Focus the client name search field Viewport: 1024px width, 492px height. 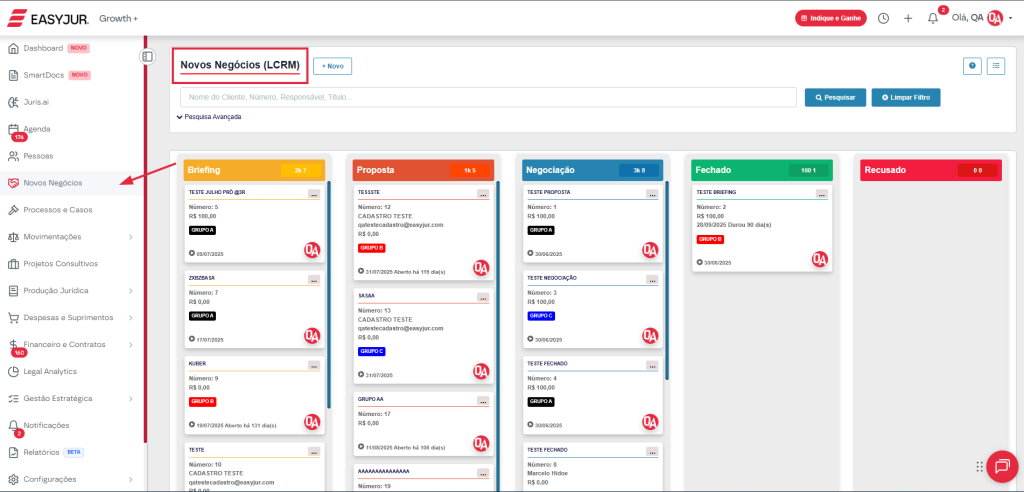tap(488, 97)
